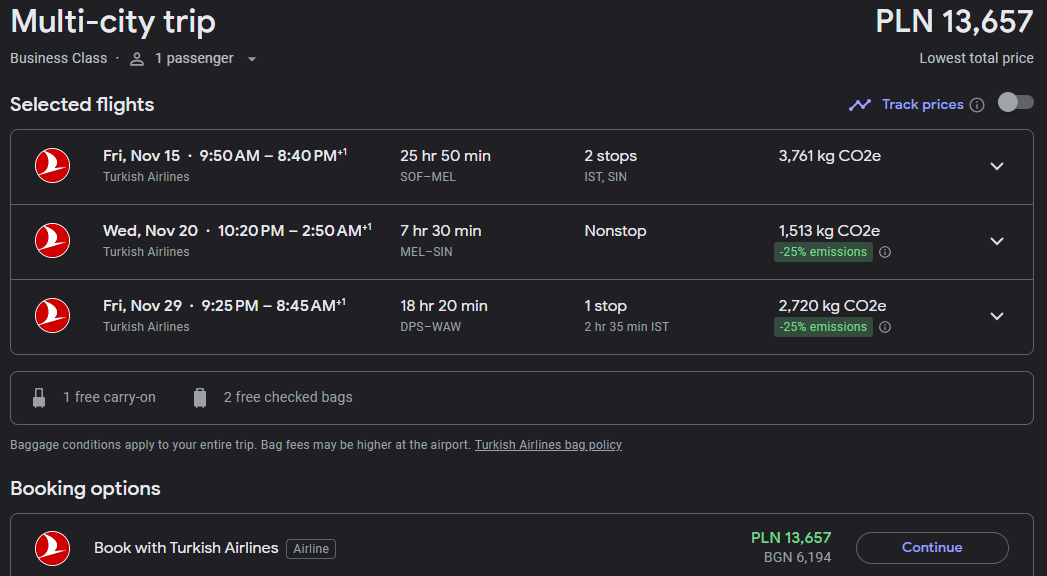Open the Track prices info icon
The width and height of the screenshot is (1047, 576).
pos(977,105)
